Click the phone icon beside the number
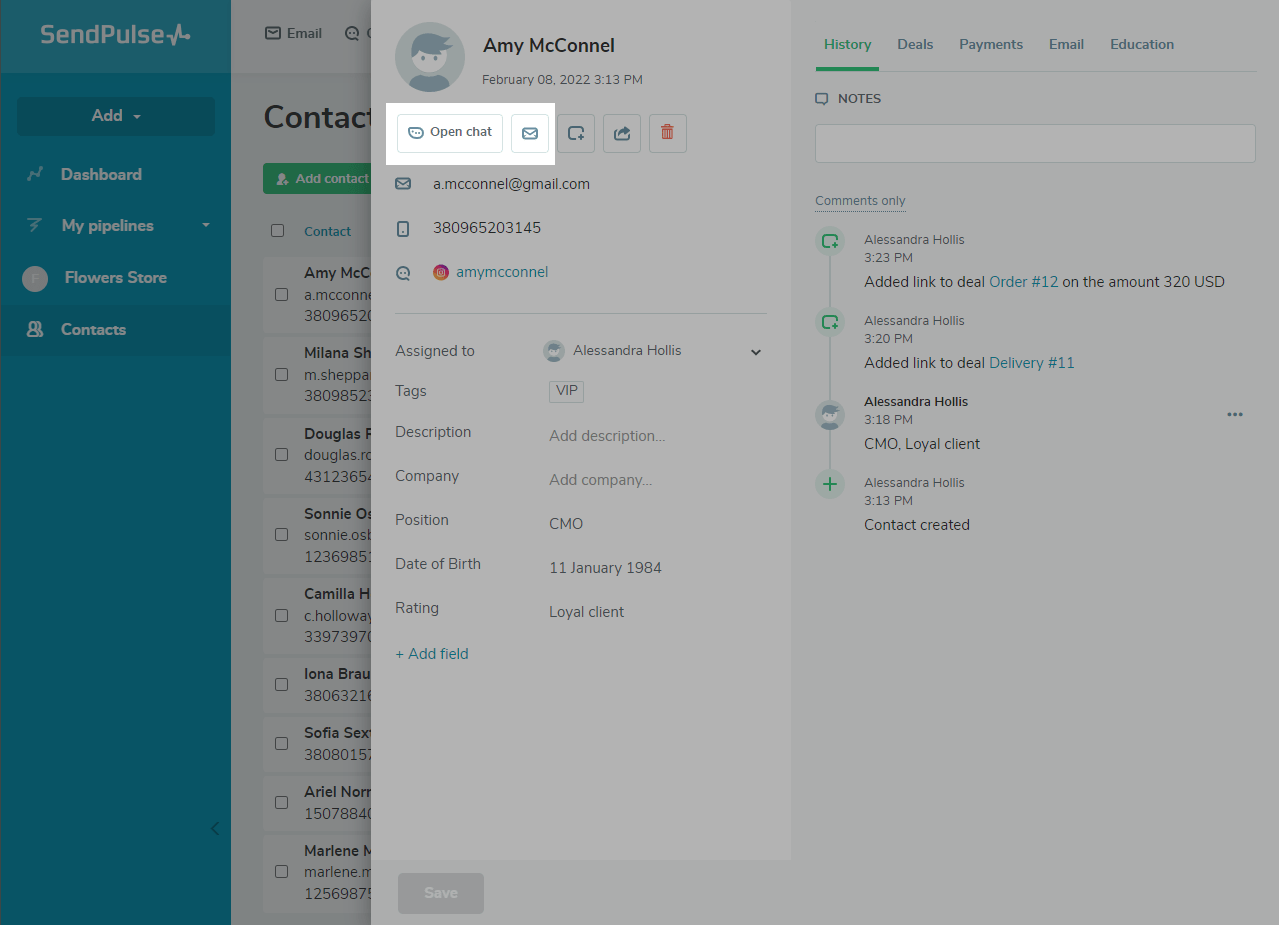Screen dimensions: 1279x925 pyautogui.click(x=403, y=228)
